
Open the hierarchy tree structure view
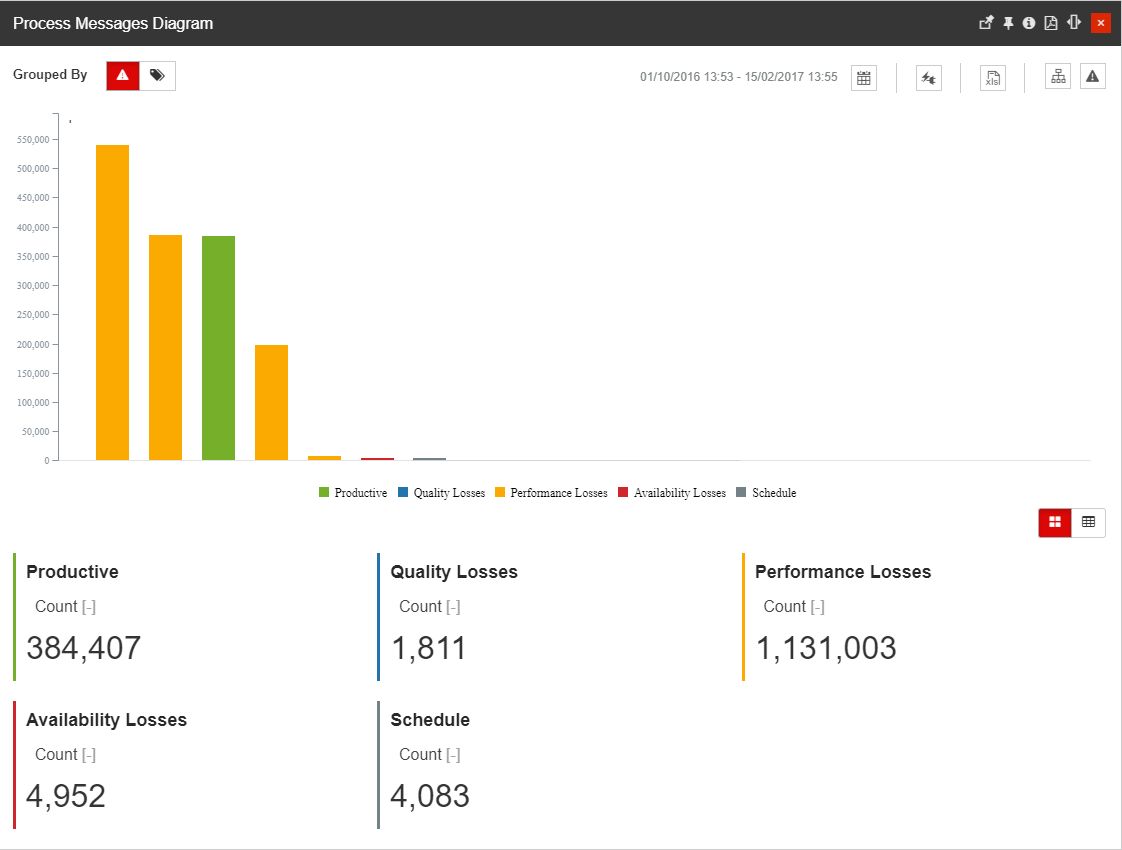pos(1057,77)
